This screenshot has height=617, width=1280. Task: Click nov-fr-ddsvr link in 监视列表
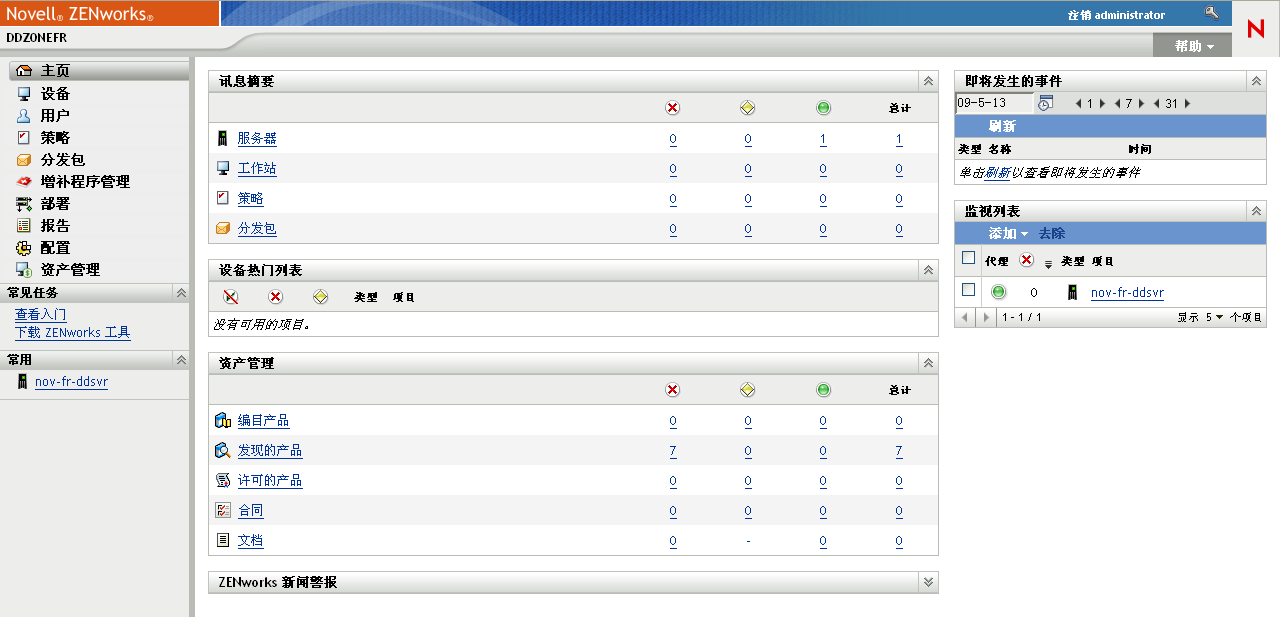click(x=1127, y=293)
